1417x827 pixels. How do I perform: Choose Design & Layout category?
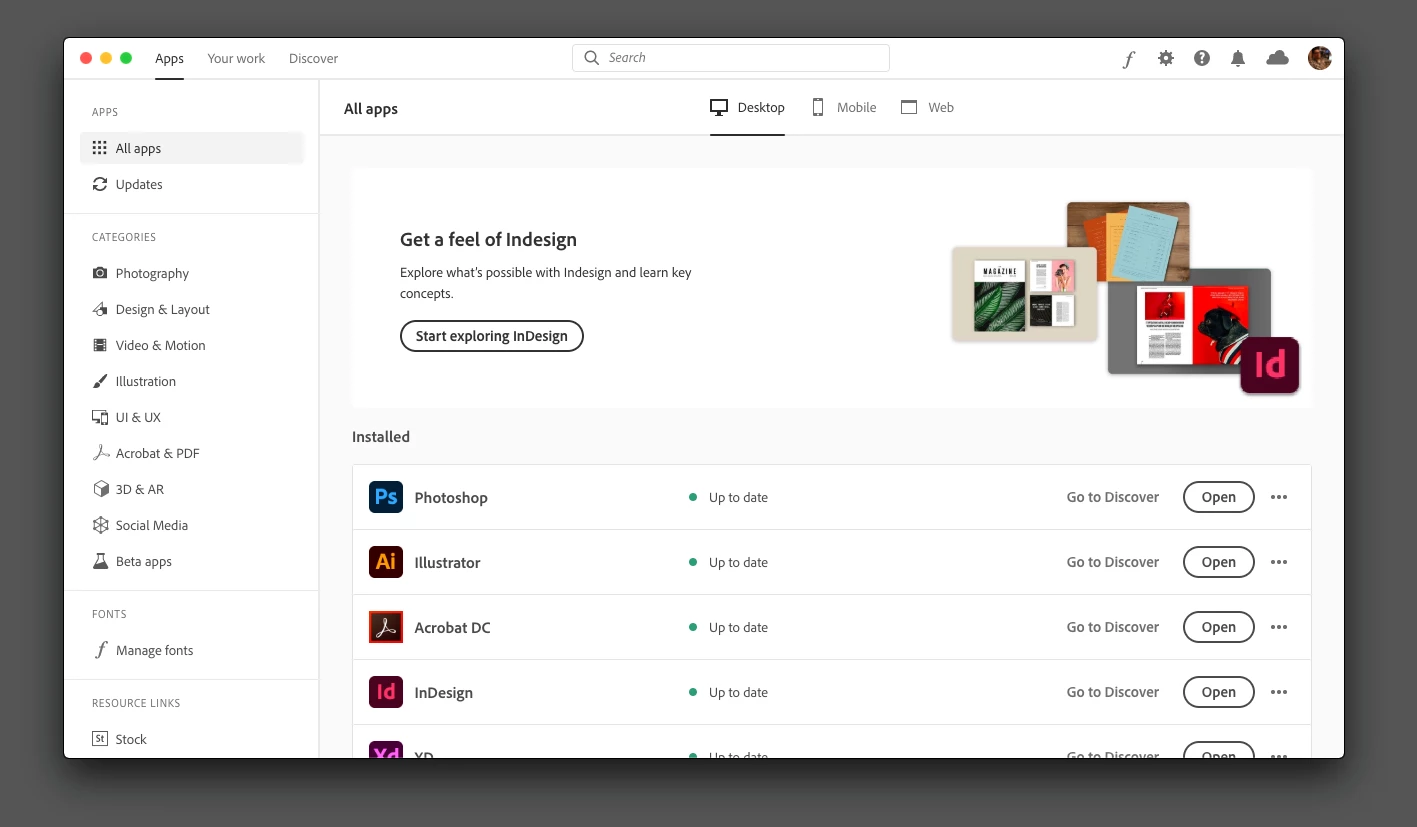tap(192, 309)
